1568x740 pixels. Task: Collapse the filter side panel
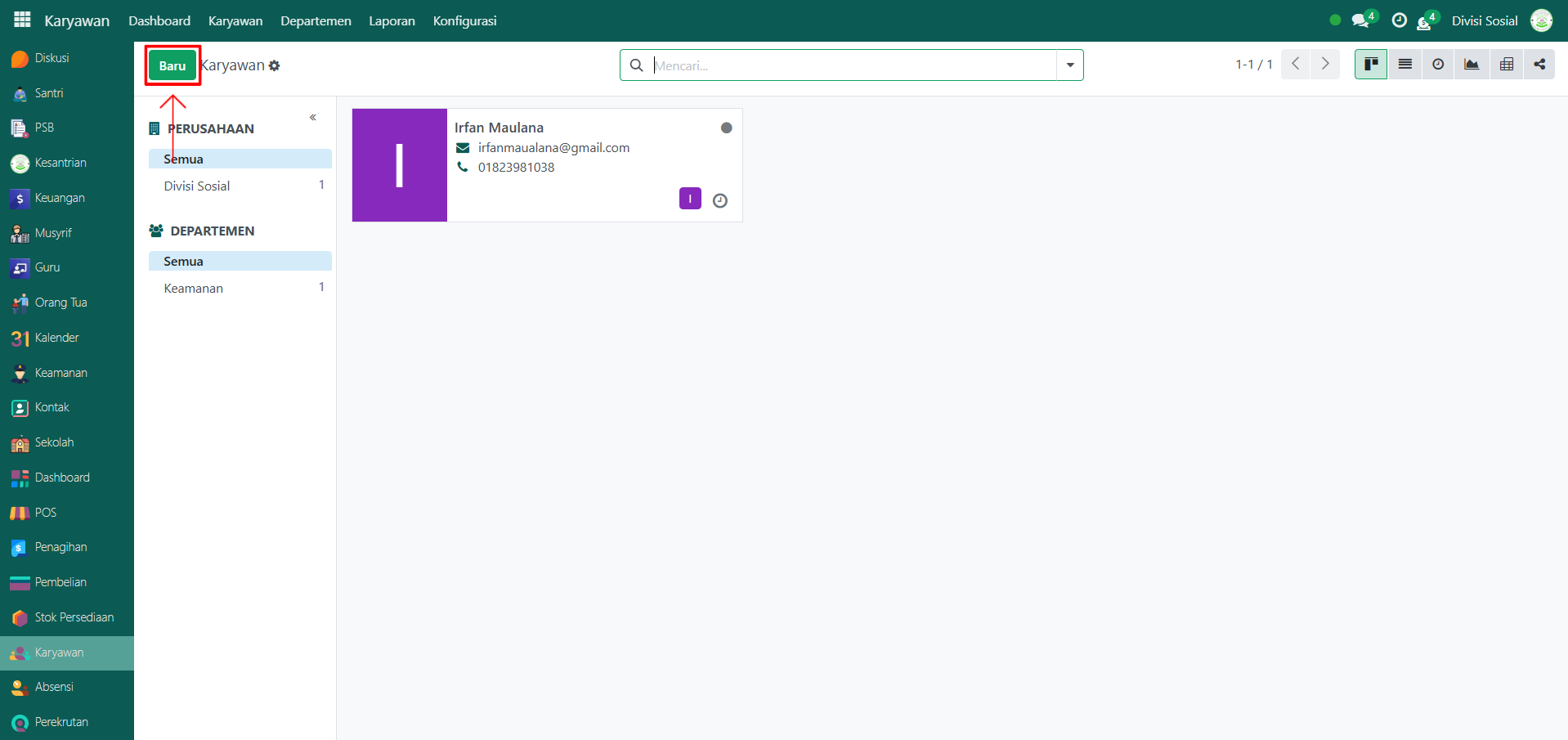[313, 118]
